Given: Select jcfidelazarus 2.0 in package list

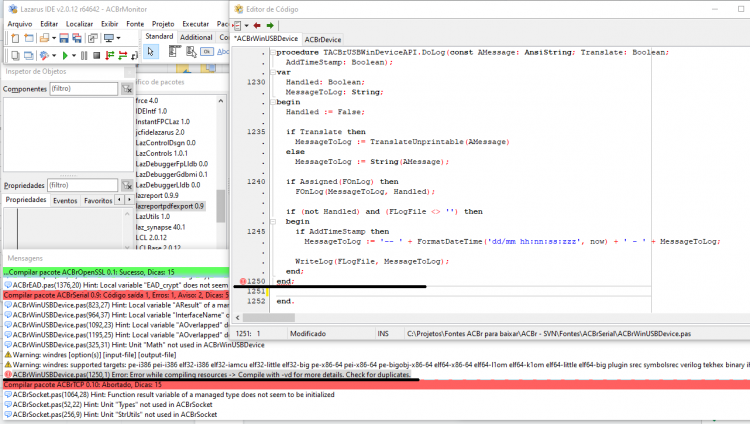Looking at the screenshot, I should click(x=160, y=132).
